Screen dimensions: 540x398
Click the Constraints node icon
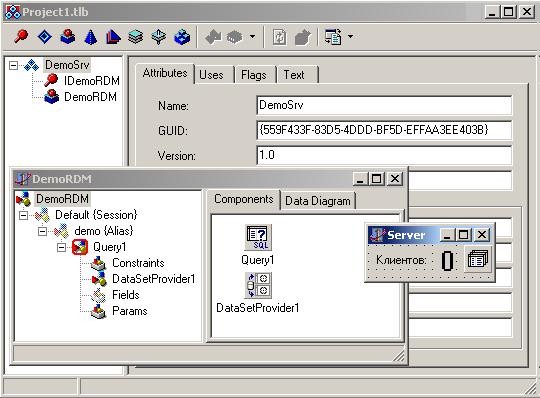98,263
